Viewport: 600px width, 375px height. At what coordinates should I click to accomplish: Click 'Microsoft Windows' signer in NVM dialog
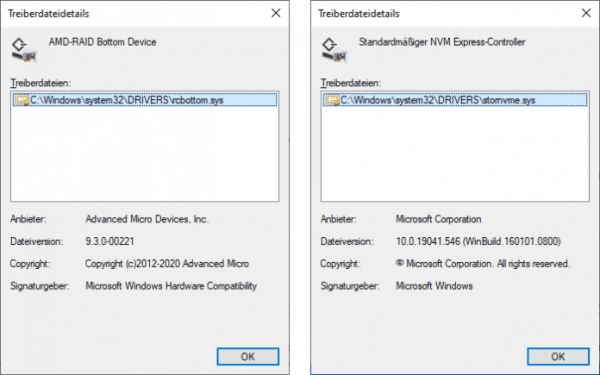pyautogui.click(x=434, y=286)
